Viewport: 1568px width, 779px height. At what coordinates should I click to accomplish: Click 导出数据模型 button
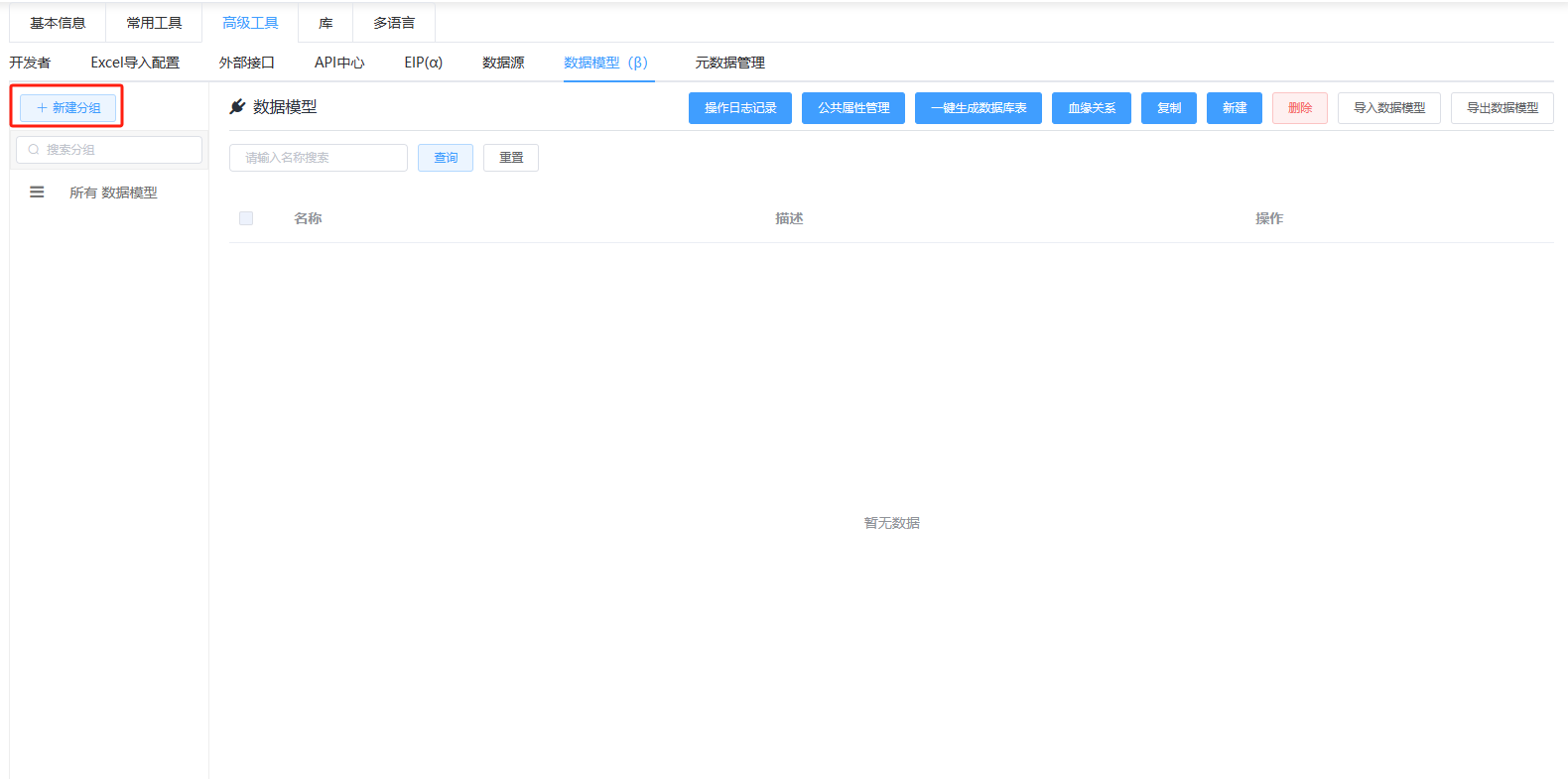pos(1503,108)
